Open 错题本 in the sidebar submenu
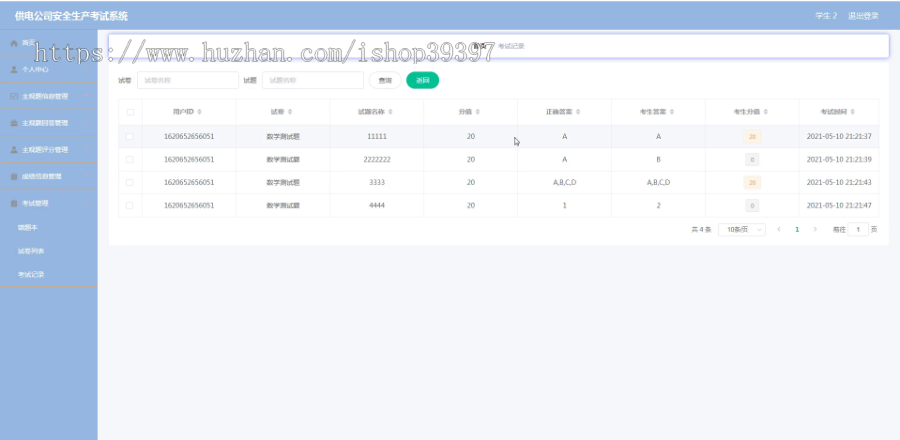 28,228
